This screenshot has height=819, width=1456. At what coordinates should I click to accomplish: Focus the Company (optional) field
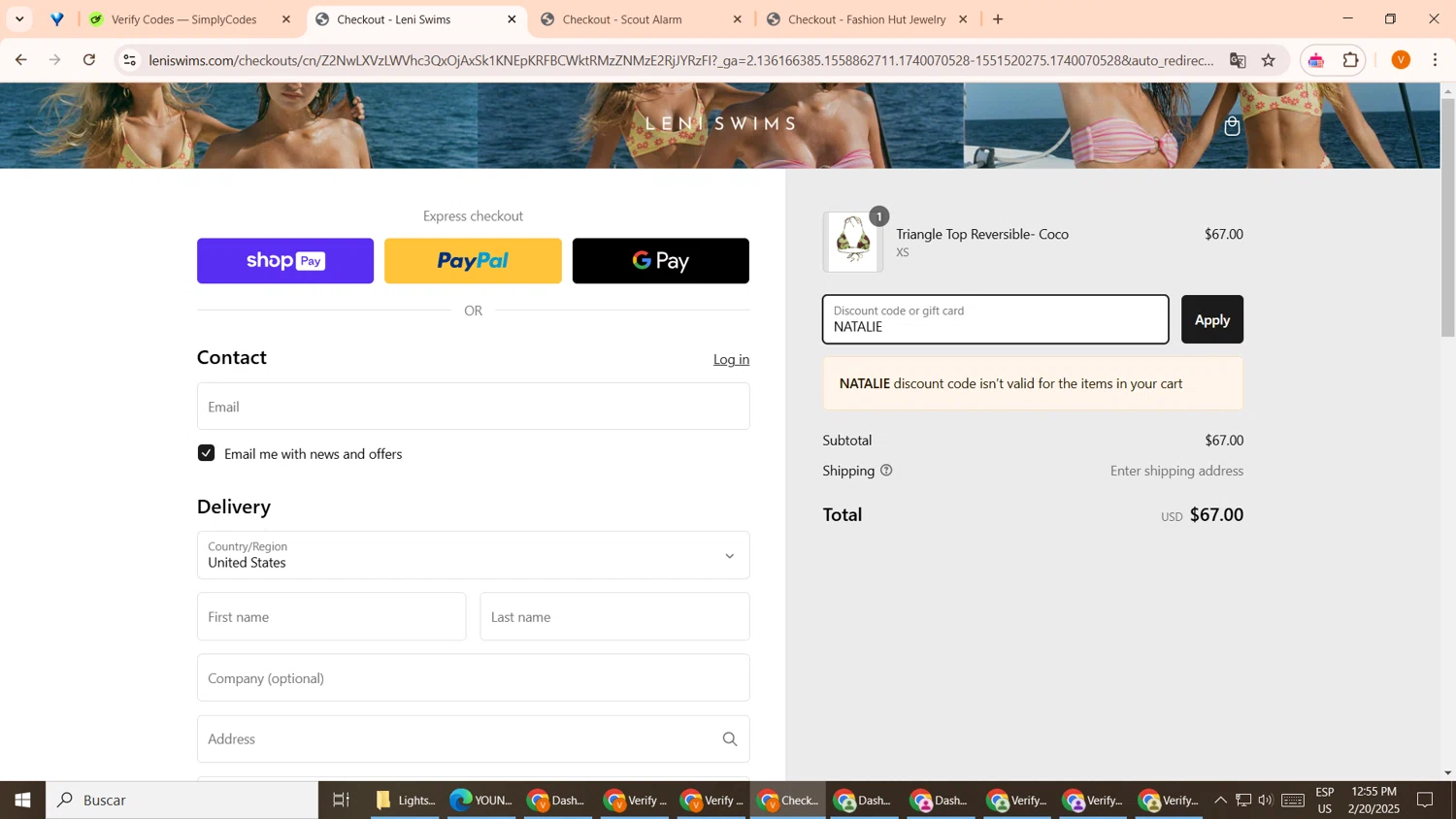473,678
